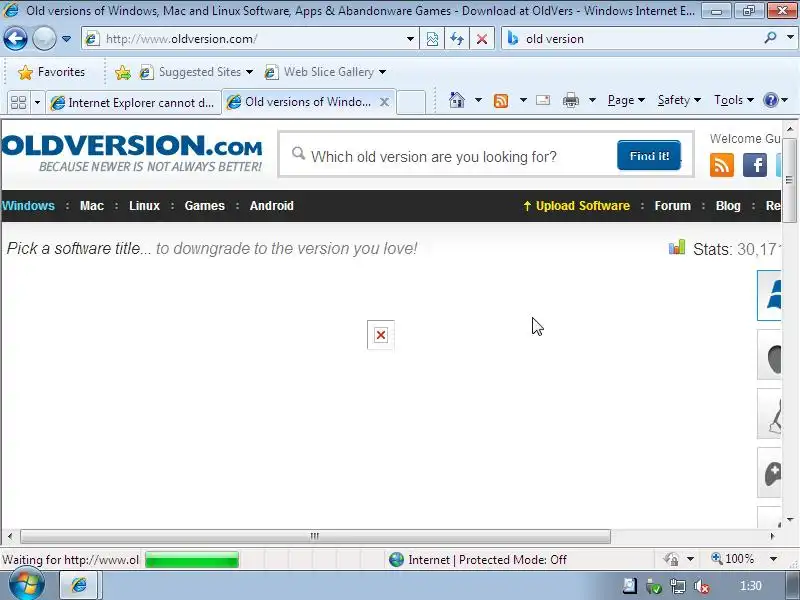Click the orange RSS feed icon on page

pyautogui.click(x=721, y=165)
